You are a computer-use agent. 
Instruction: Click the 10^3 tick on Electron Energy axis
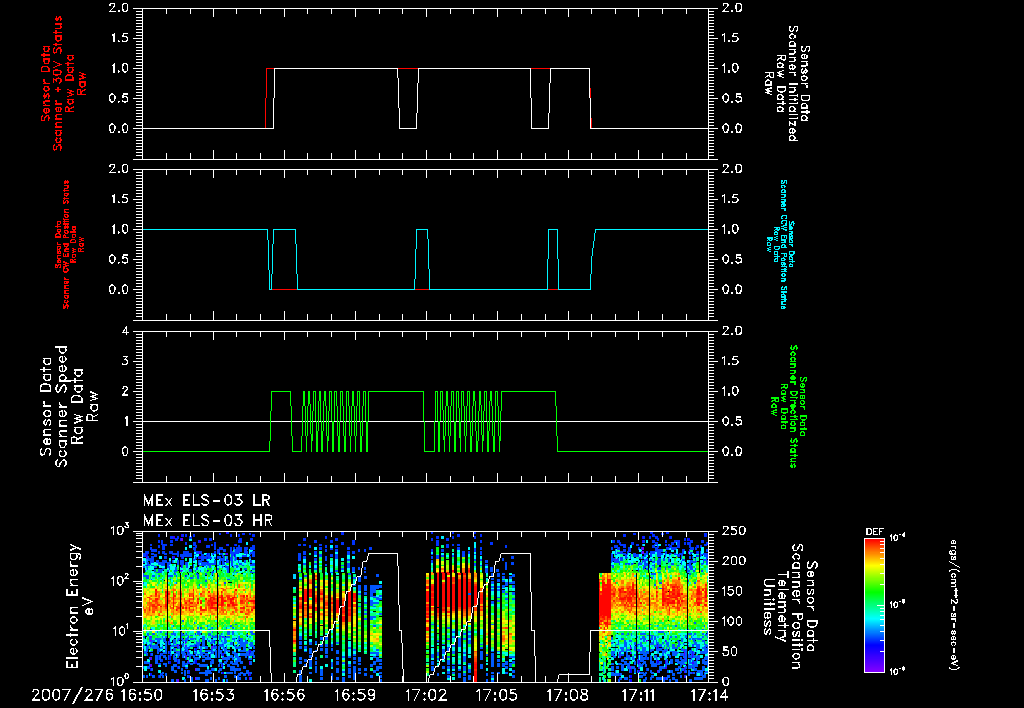point(118,529)
